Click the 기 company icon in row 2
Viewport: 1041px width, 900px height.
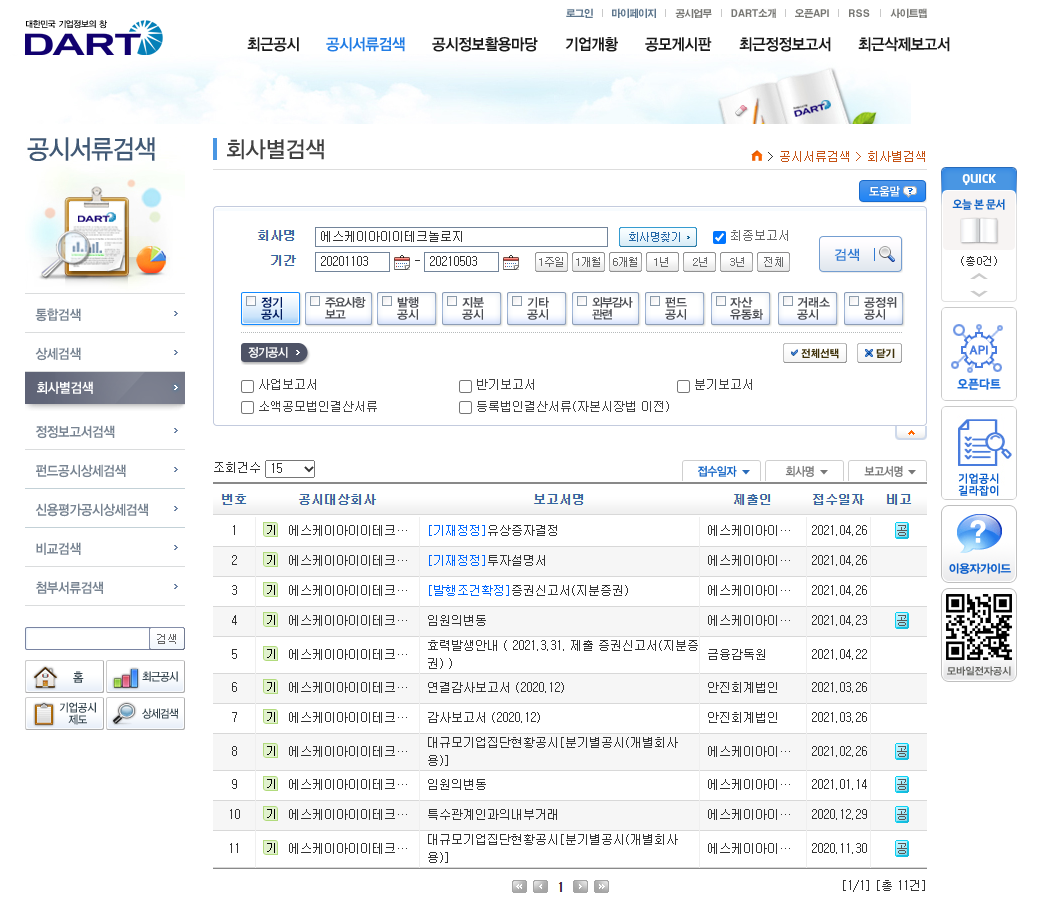(x=270, y=560)
